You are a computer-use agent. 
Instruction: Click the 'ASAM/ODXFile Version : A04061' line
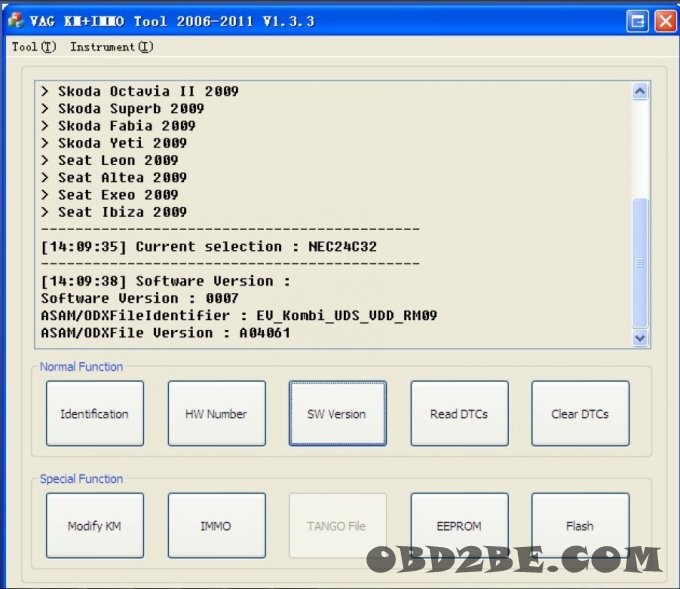(166, 333)
